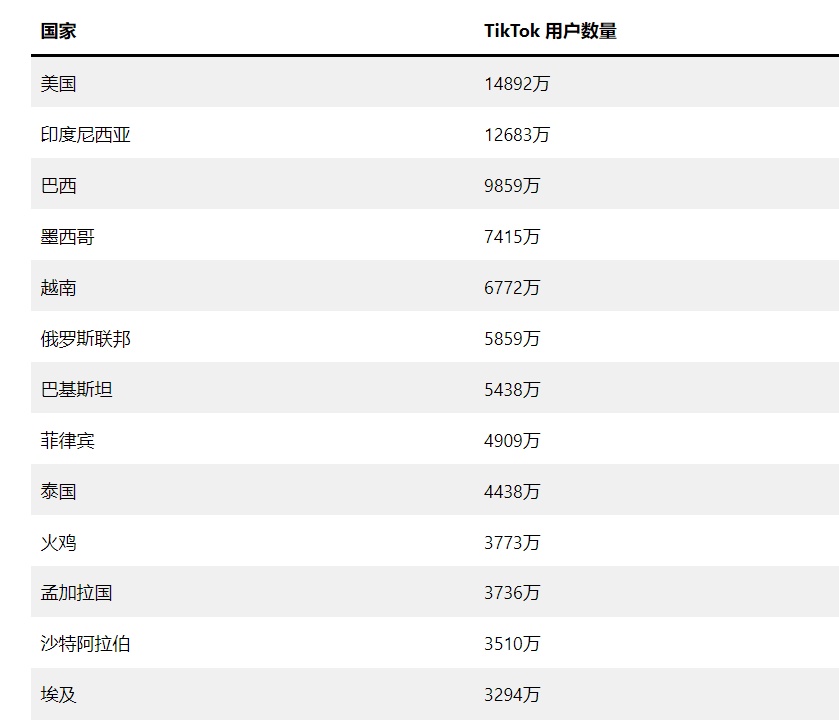839x727 pixels.
Task: Select the 埃及 country cell
Action: coord(58,695)
